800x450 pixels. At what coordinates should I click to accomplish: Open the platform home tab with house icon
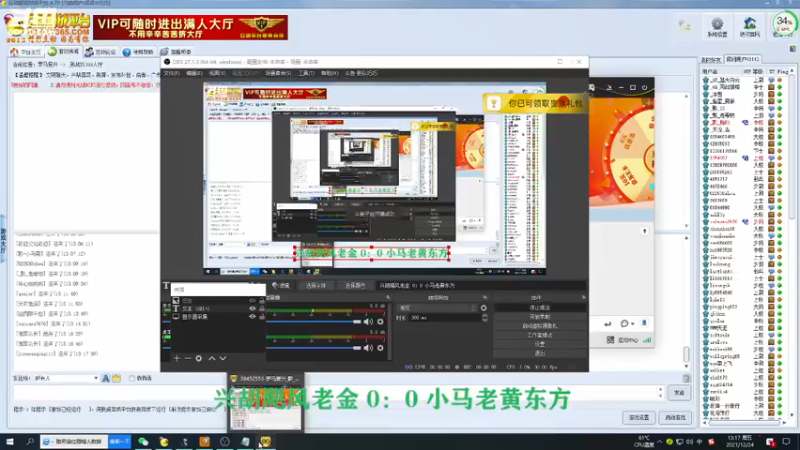point(26,52)
